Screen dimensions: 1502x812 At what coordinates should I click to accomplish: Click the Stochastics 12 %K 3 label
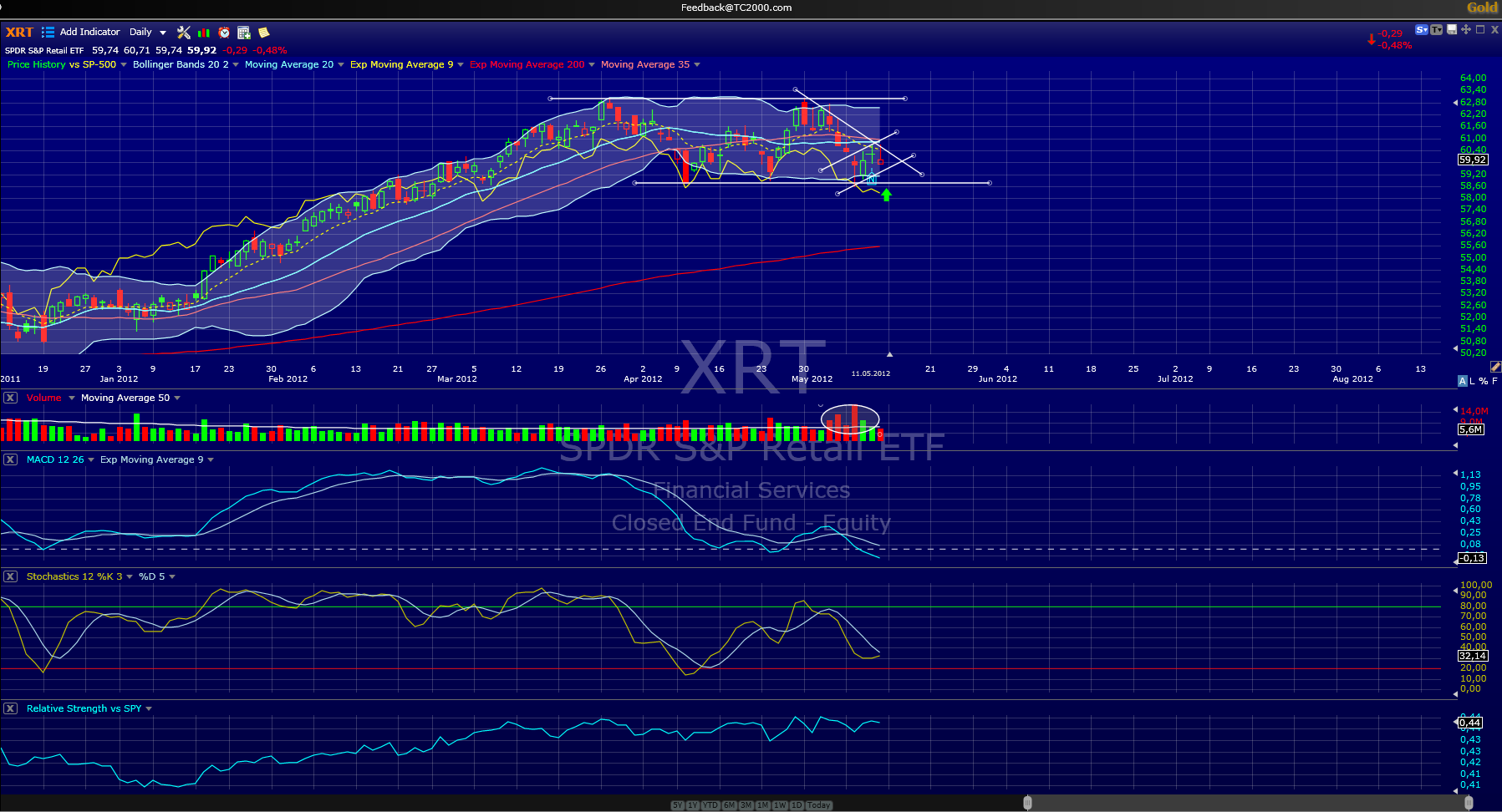74,576
